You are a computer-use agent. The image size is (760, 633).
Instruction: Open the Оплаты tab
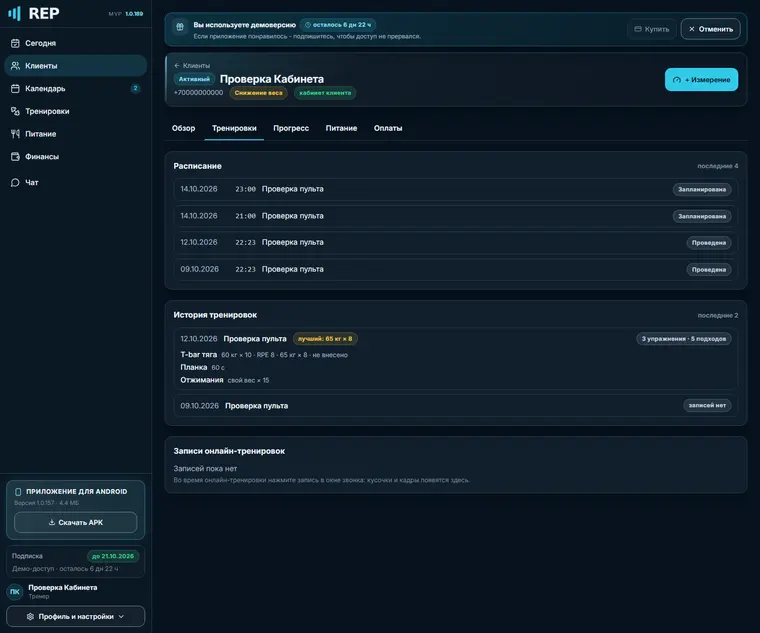pyautogui.click(x=388, y=128)
